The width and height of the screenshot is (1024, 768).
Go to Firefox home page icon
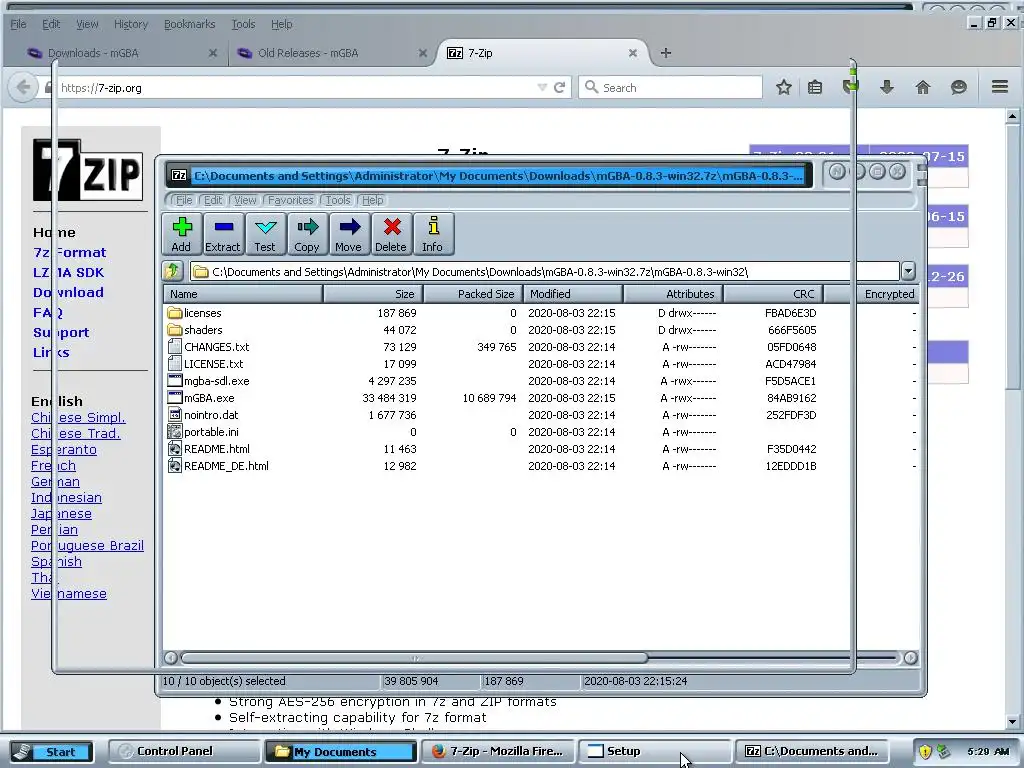pos(923,87)
